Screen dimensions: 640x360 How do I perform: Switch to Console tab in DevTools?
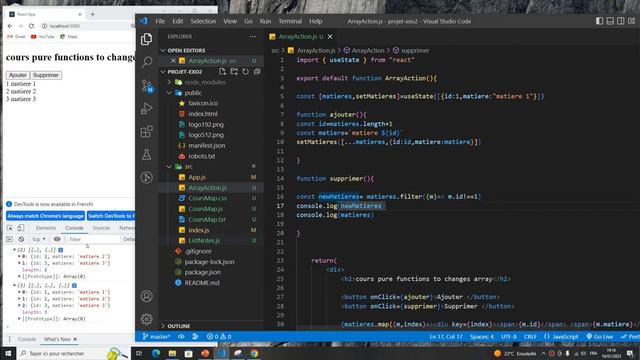click(x=74, y=228)
